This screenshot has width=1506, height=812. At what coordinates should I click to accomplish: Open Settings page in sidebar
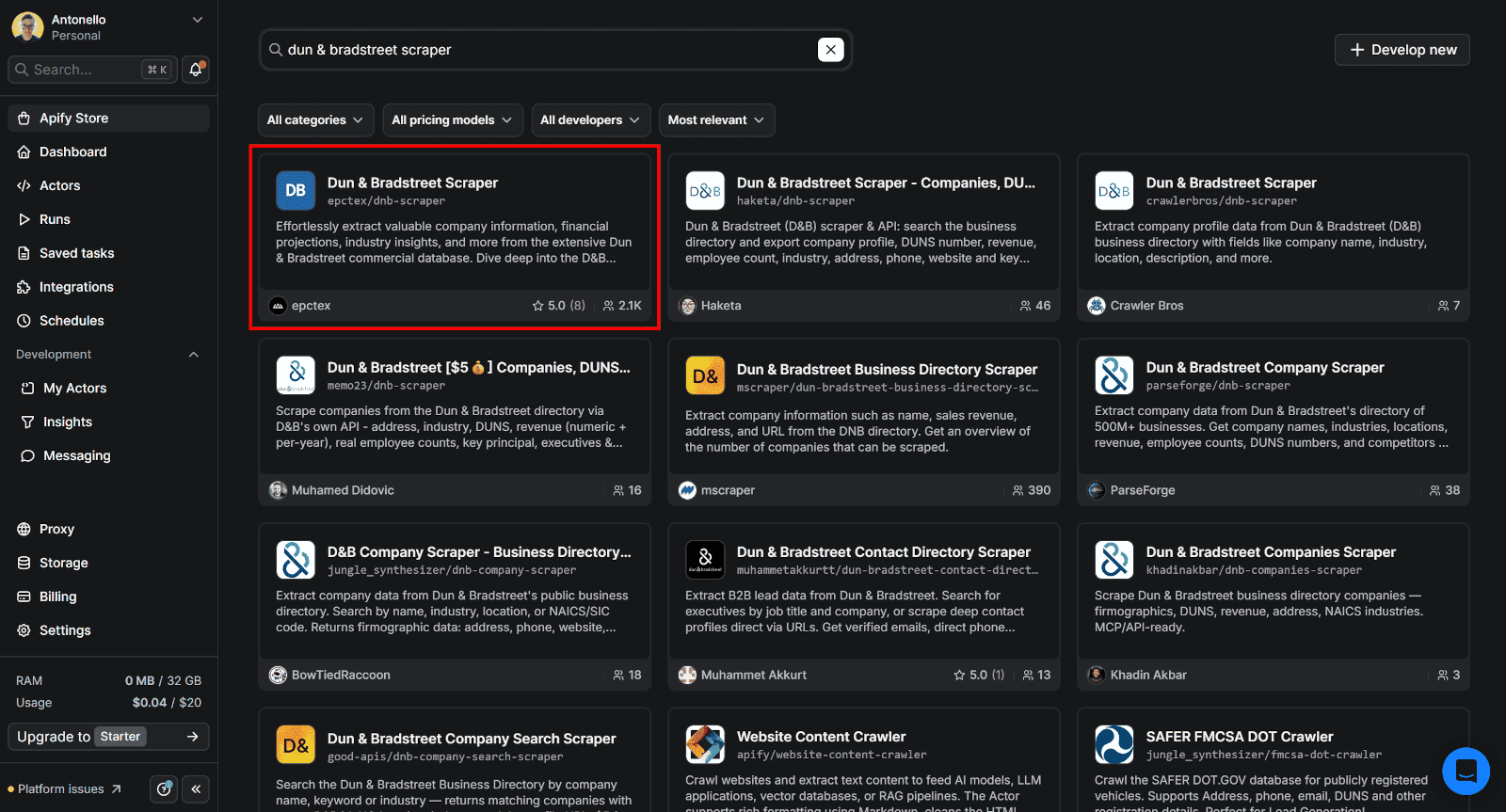coord(109,630)
